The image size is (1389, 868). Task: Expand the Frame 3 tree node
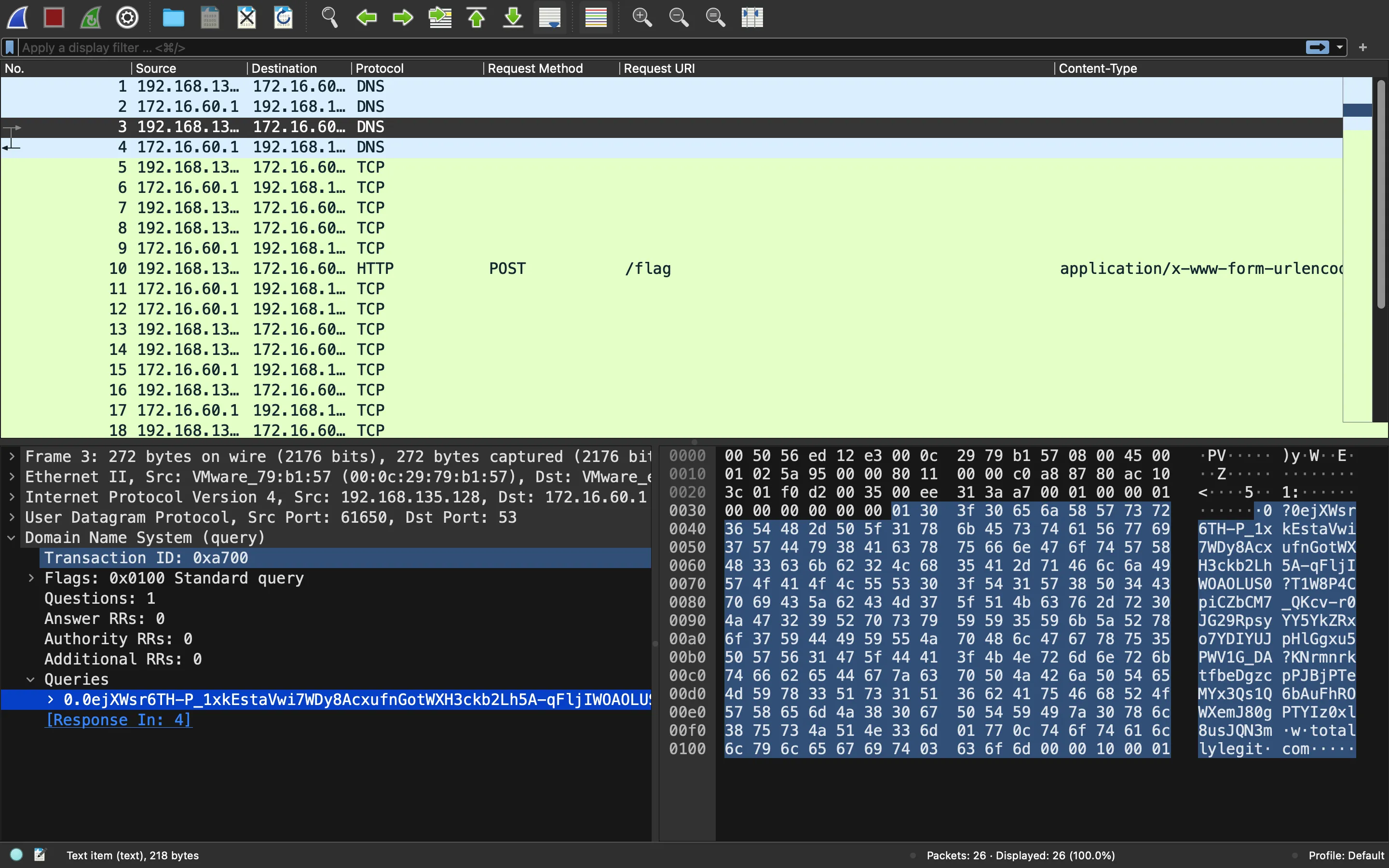(12, 457)
